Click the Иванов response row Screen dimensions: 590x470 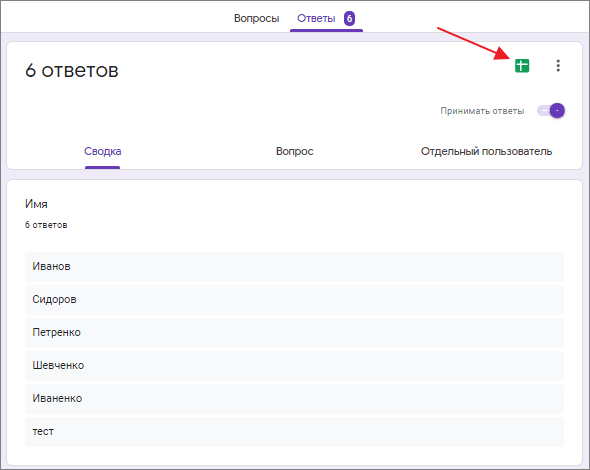tap(294, 267)
